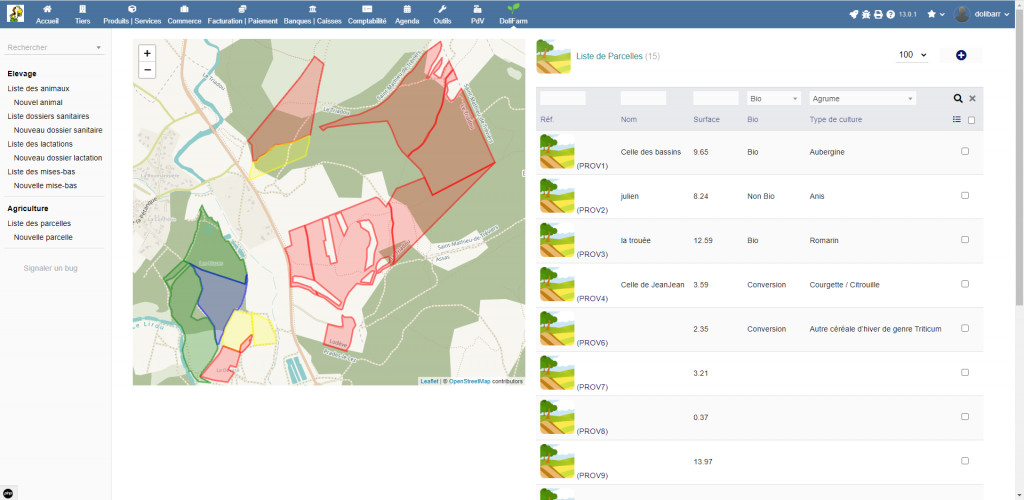Go to the Agenda menu
This screenshot has width=1024, height=500.
[x=407, y=14]
